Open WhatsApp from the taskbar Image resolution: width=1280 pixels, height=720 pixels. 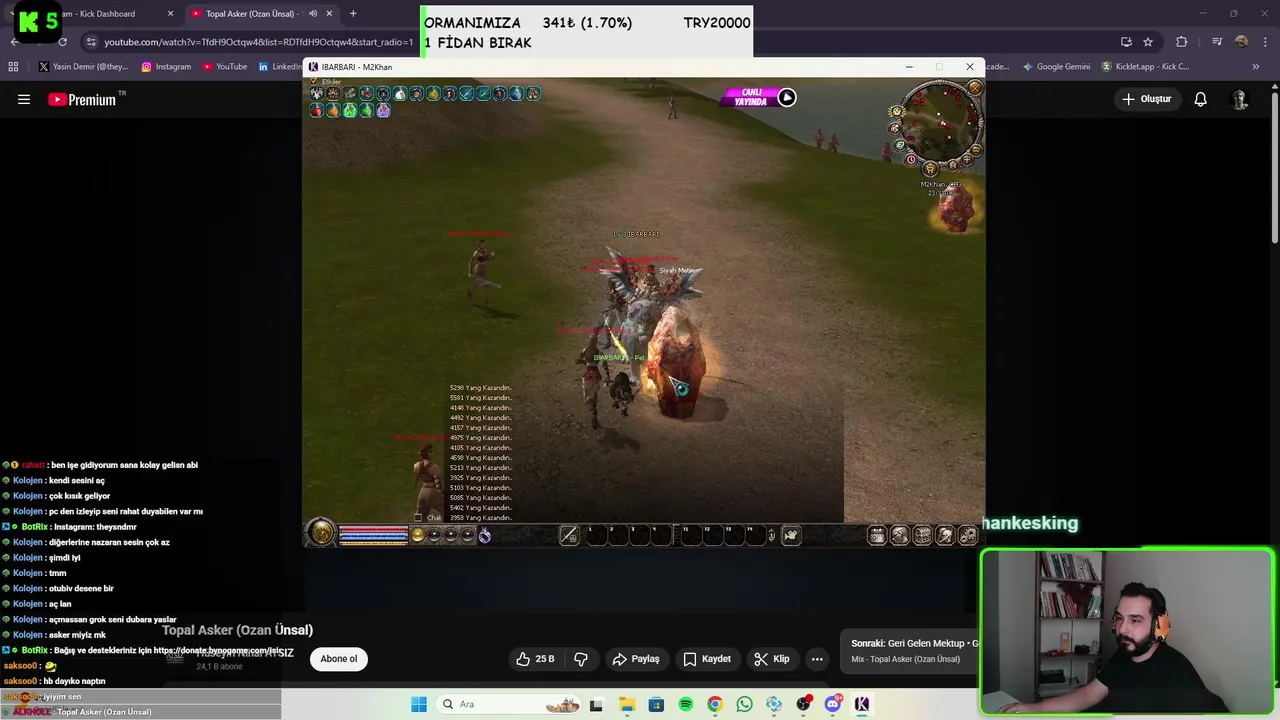pos(744,704)
